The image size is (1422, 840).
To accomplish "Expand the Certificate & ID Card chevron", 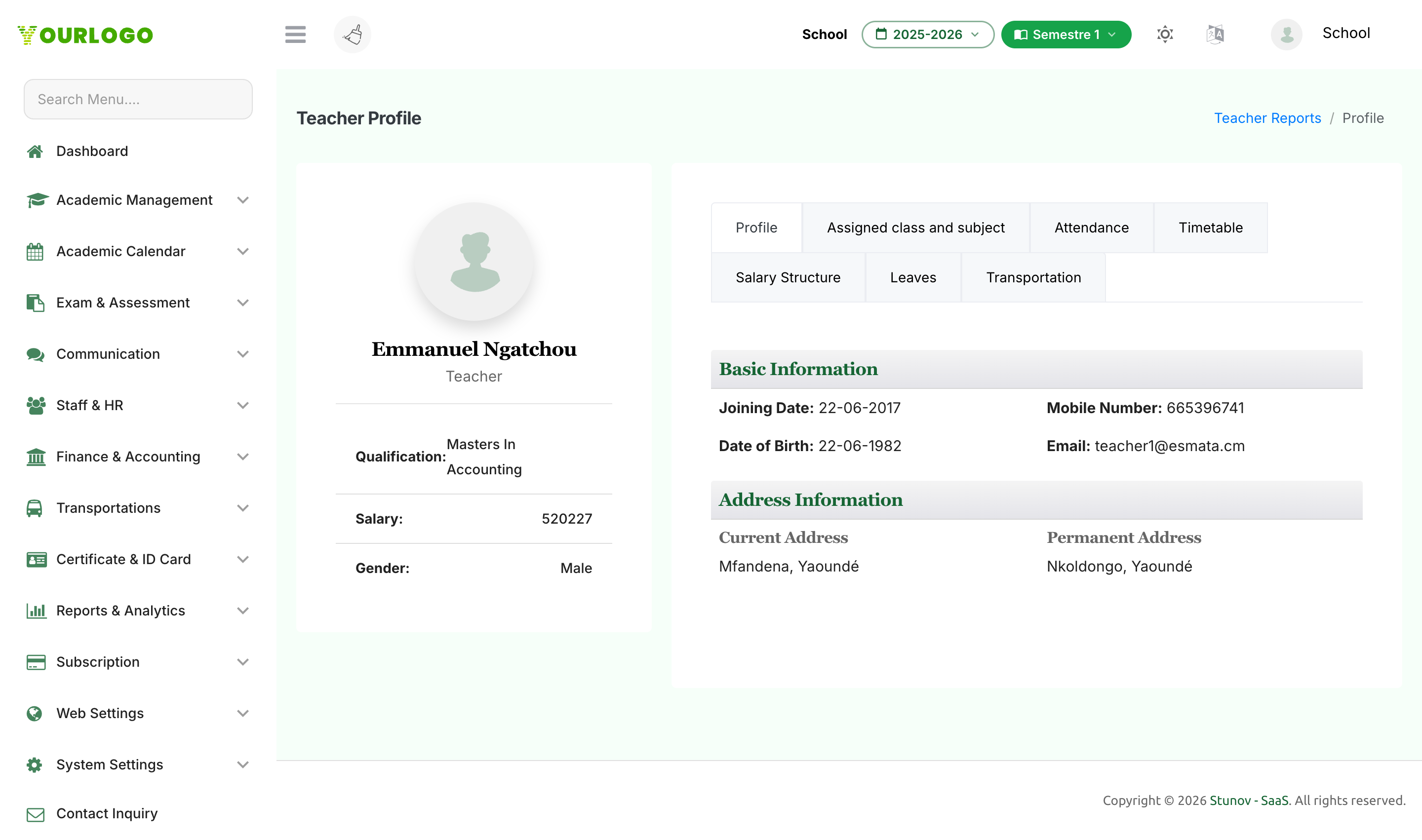I will point(242,560).
